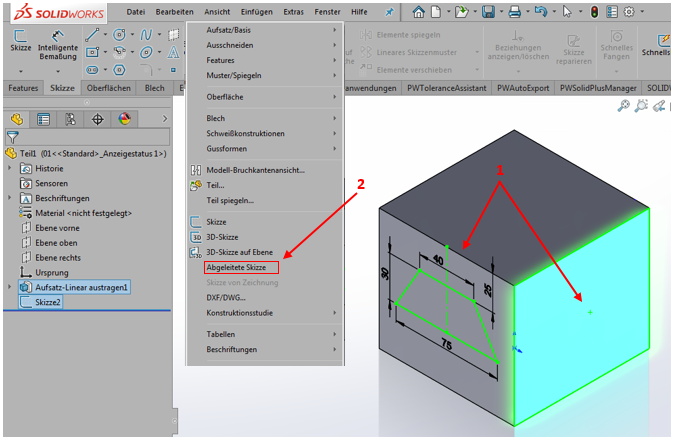
Task: Expand the Historie tree node
Action: 10,169
